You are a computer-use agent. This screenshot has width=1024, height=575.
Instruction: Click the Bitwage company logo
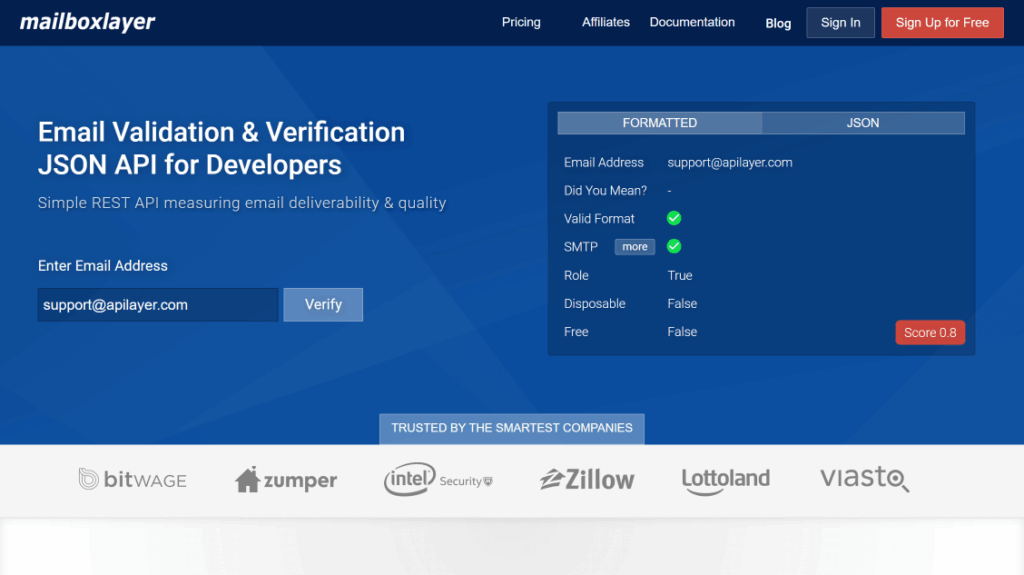point(132,480)
